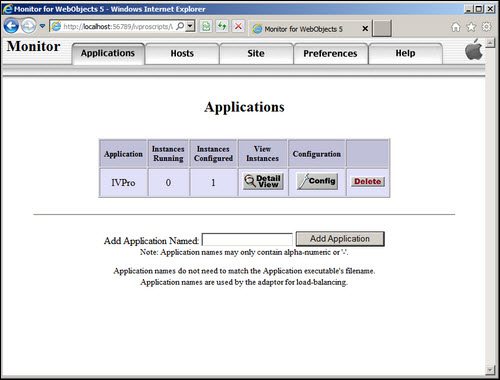This screenshot has width=500, height=380.
Task: Switch to the Preferences tab
Action: [330, 54]
